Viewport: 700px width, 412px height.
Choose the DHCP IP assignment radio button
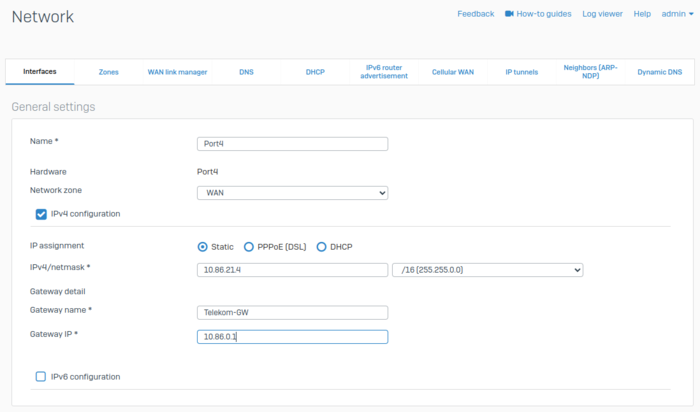tap(321, 247)
